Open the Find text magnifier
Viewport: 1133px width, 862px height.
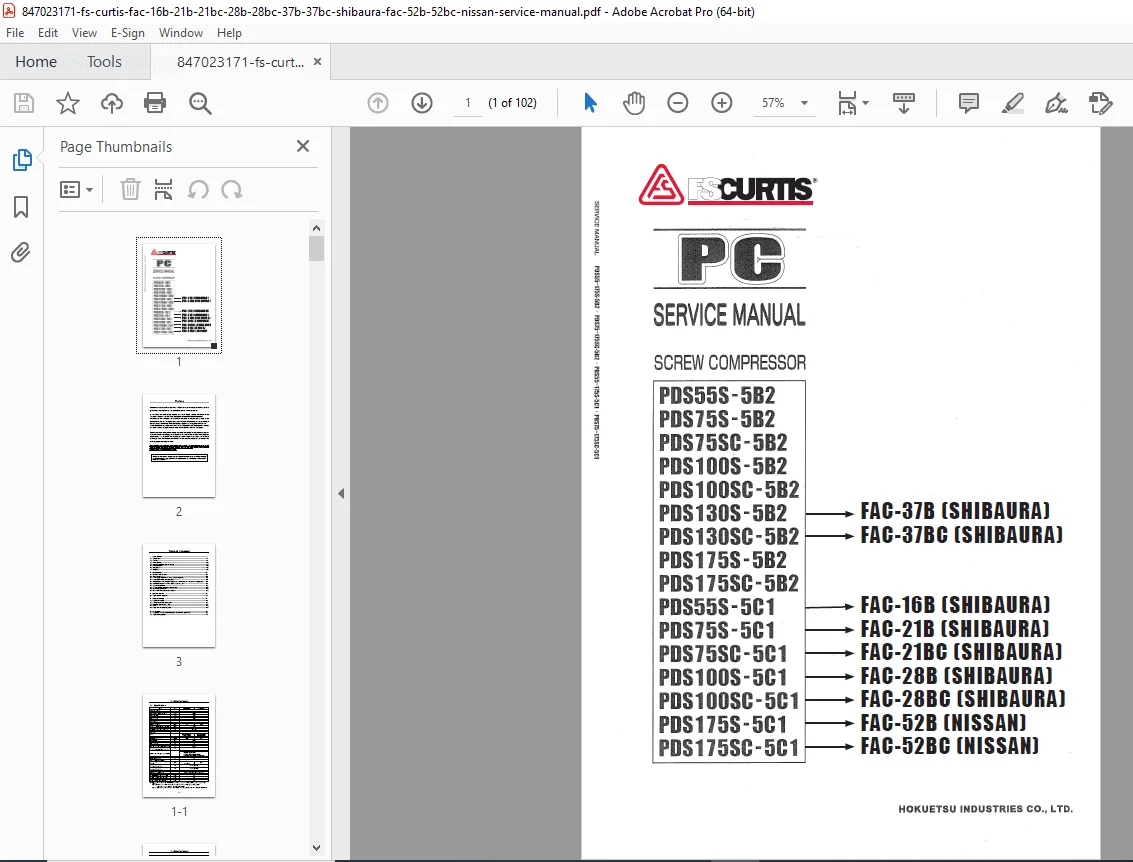(200, 103)
